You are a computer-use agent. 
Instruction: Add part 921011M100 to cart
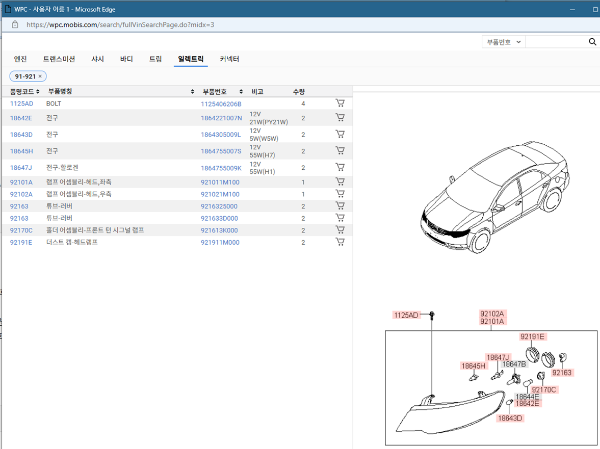tap(340, 181)
